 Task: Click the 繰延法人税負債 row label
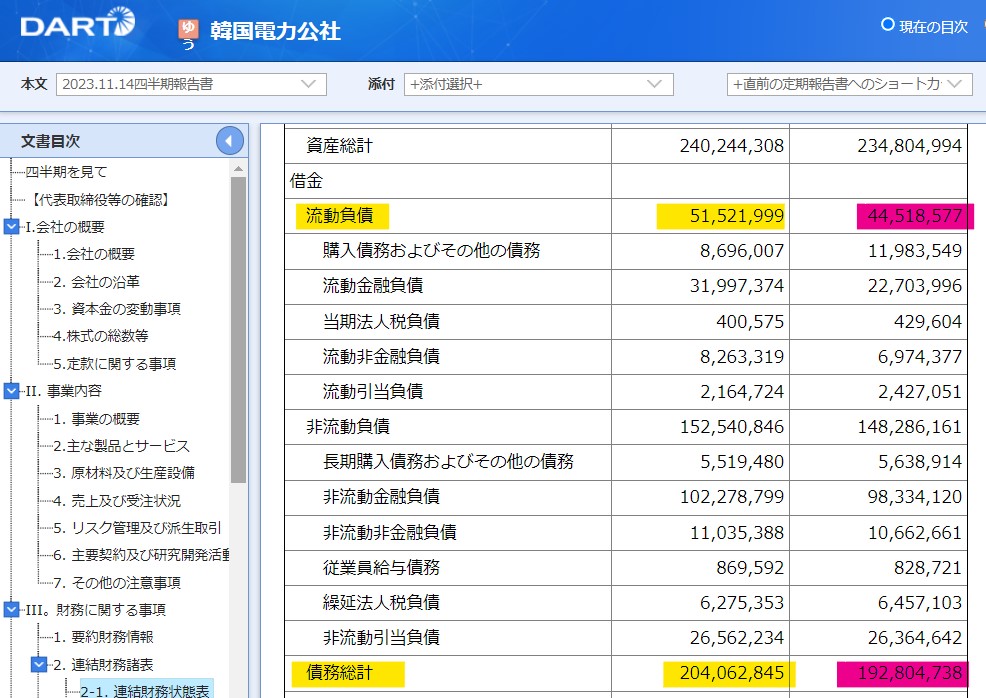381,602
